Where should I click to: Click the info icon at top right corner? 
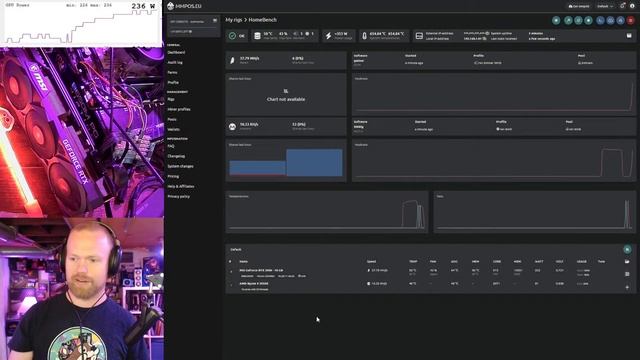pos(632,6)
